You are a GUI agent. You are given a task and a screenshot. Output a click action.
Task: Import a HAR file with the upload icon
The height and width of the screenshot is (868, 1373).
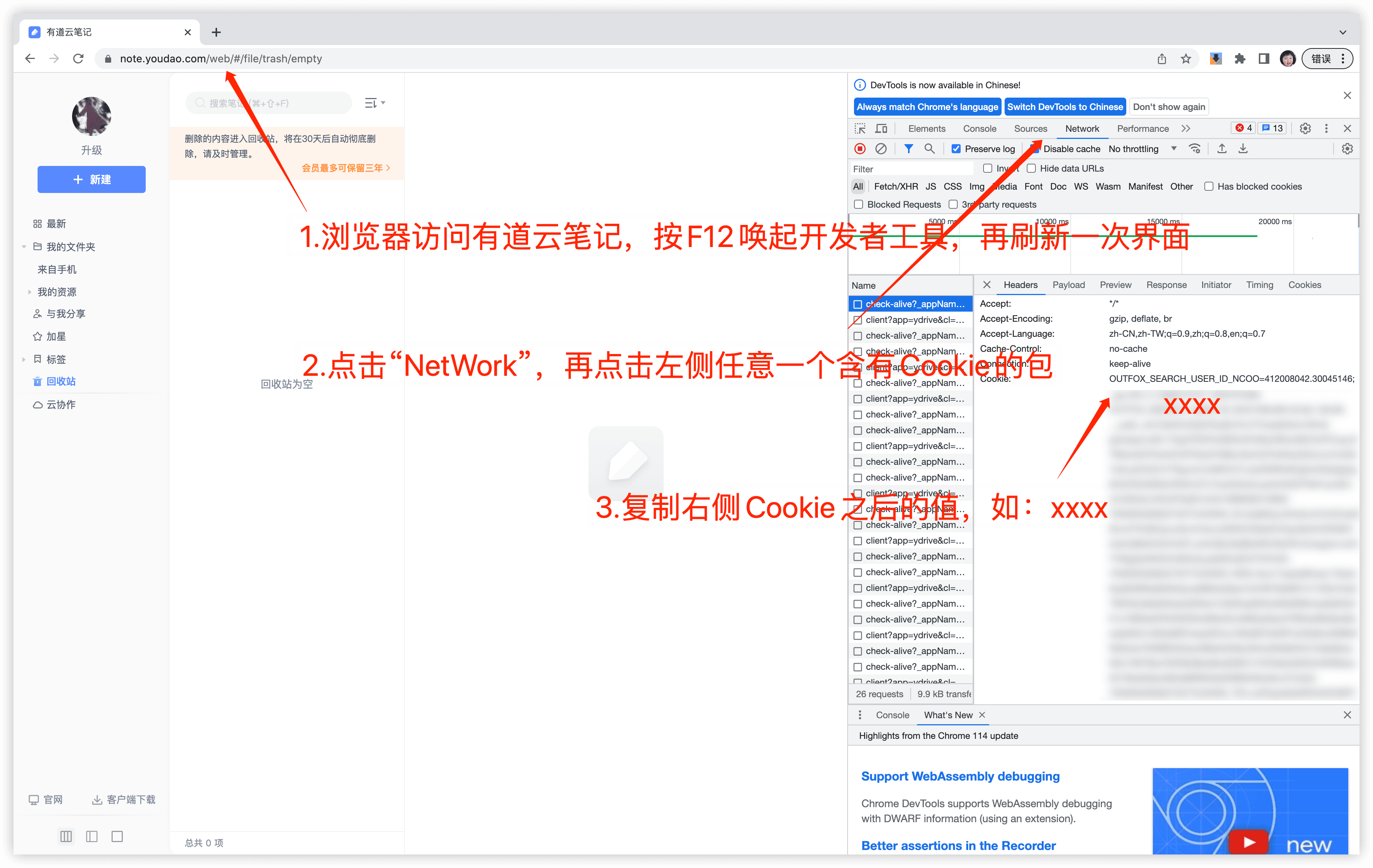click(x=1222, y=149)
